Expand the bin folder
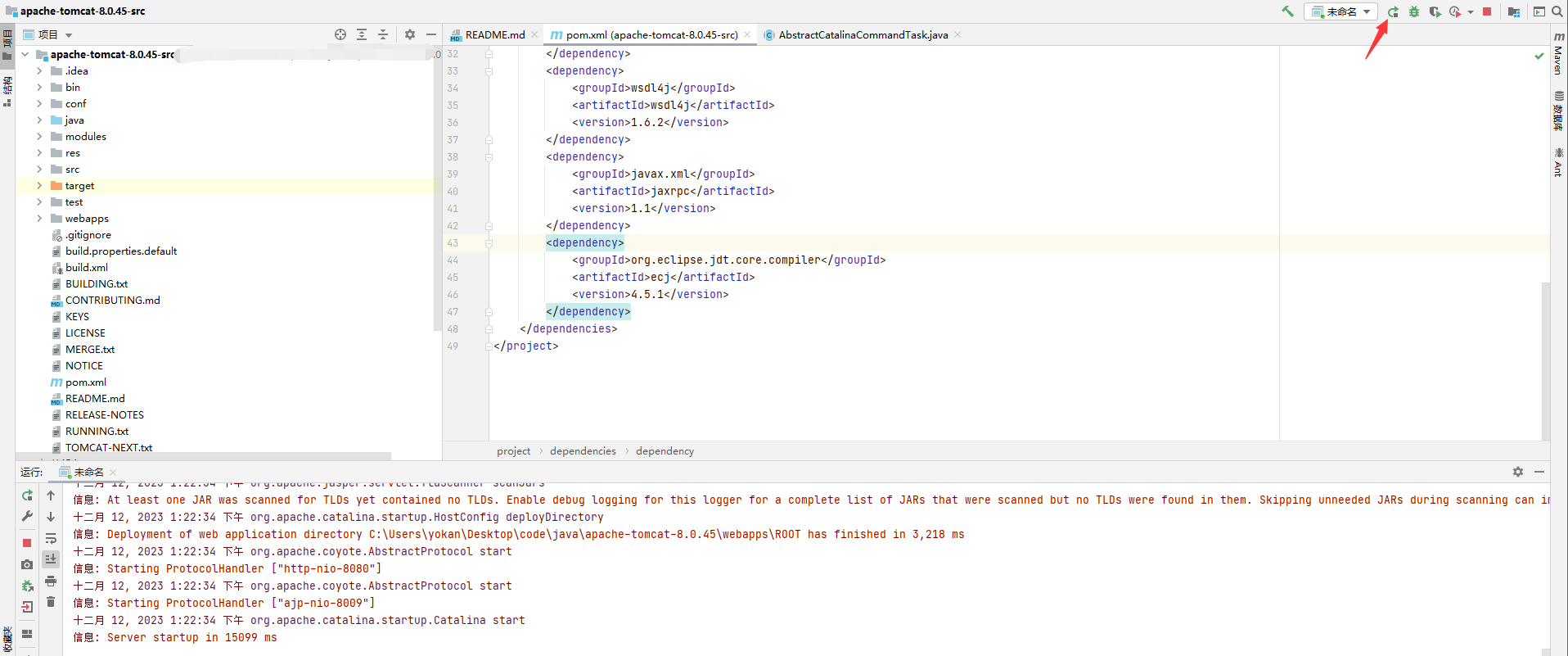The height and width of the screenshot is (656, 1568). tap(39, 88)
